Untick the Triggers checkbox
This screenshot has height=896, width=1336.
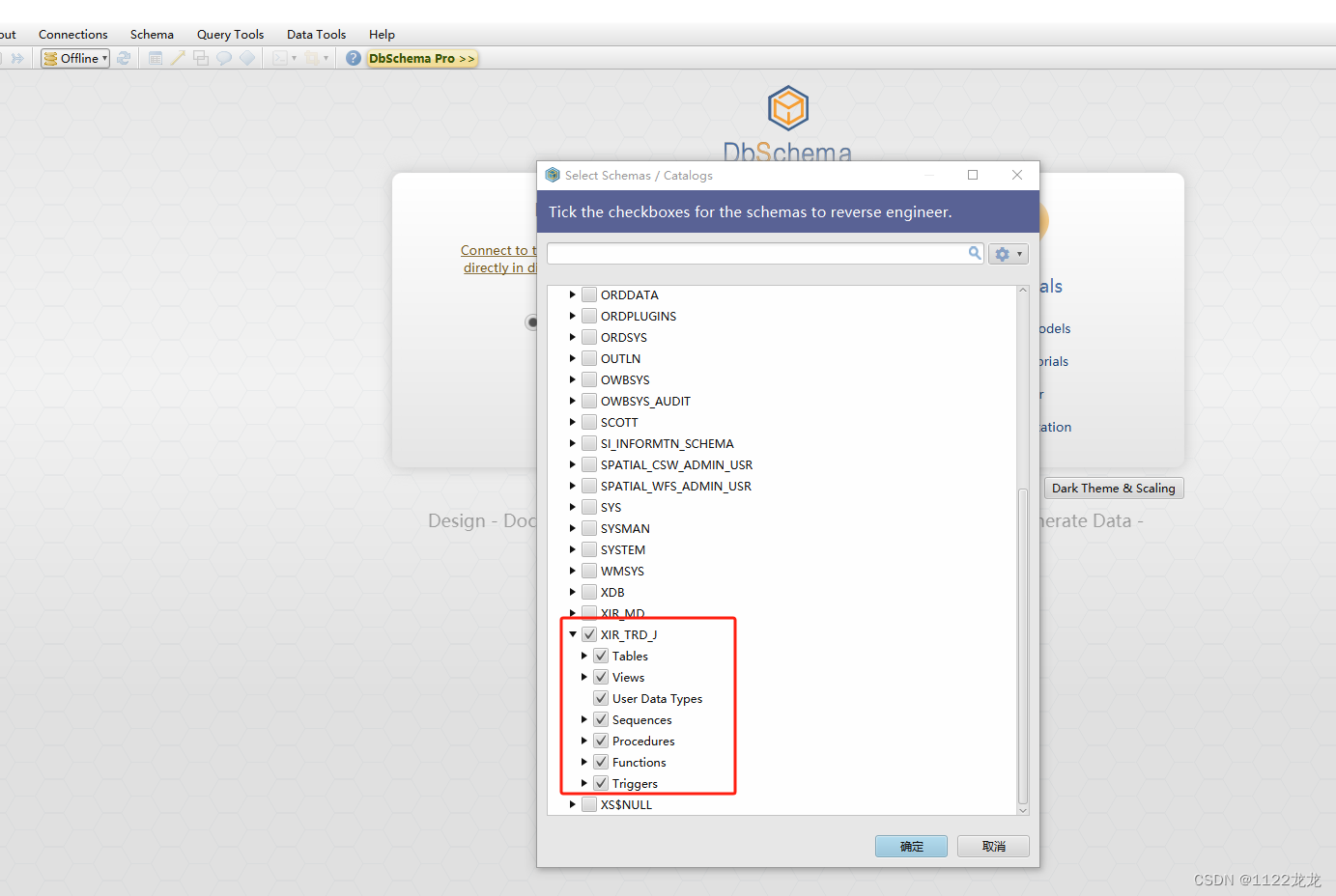(x=601, y=783)
